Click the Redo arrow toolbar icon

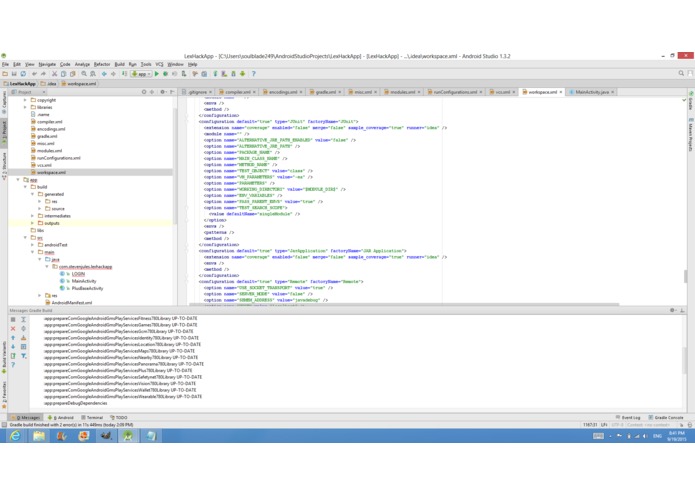click(x=43, y=74)
